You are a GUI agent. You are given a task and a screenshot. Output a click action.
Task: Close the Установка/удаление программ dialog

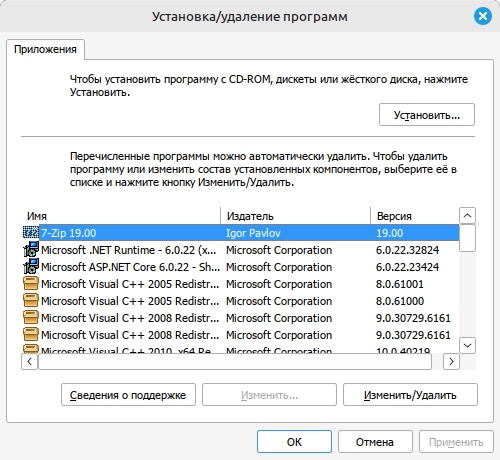483,16
